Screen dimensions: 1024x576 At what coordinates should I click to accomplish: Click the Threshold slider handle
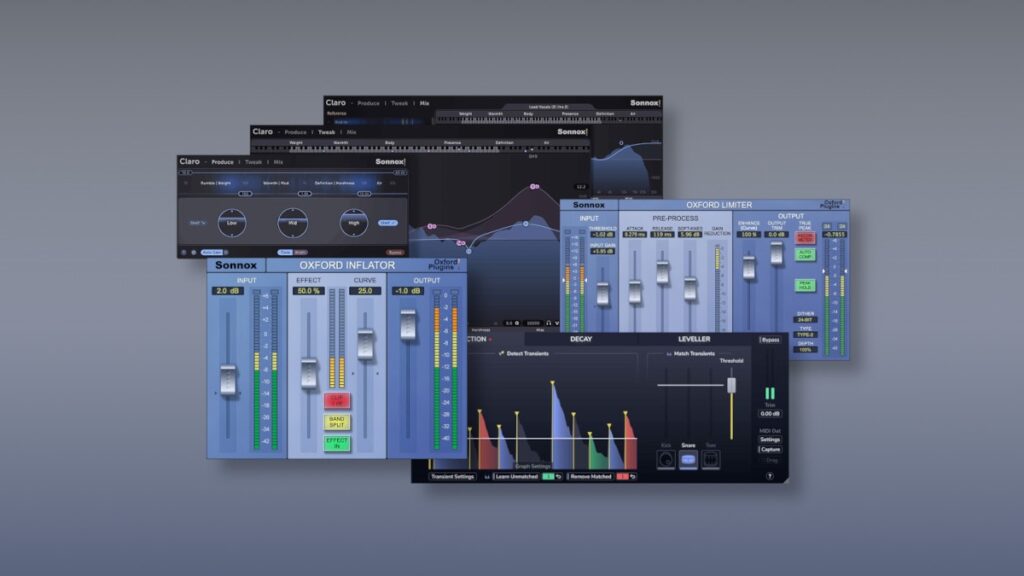(x=731, y=384)
